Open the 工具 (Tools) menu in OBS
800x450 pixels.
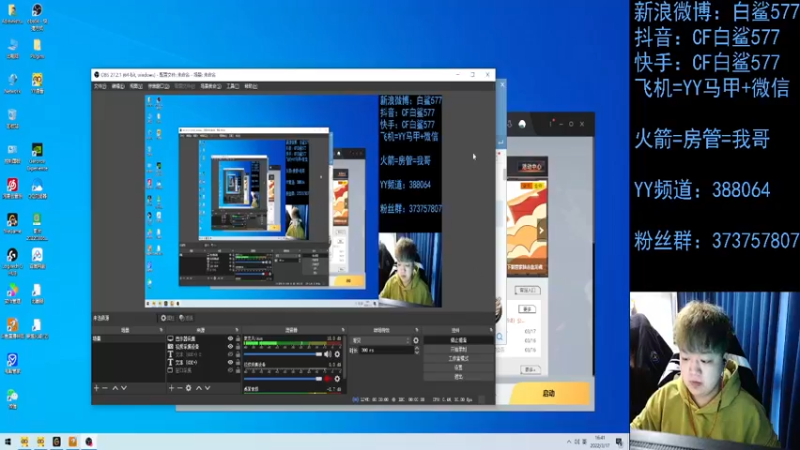click(233, 86)
